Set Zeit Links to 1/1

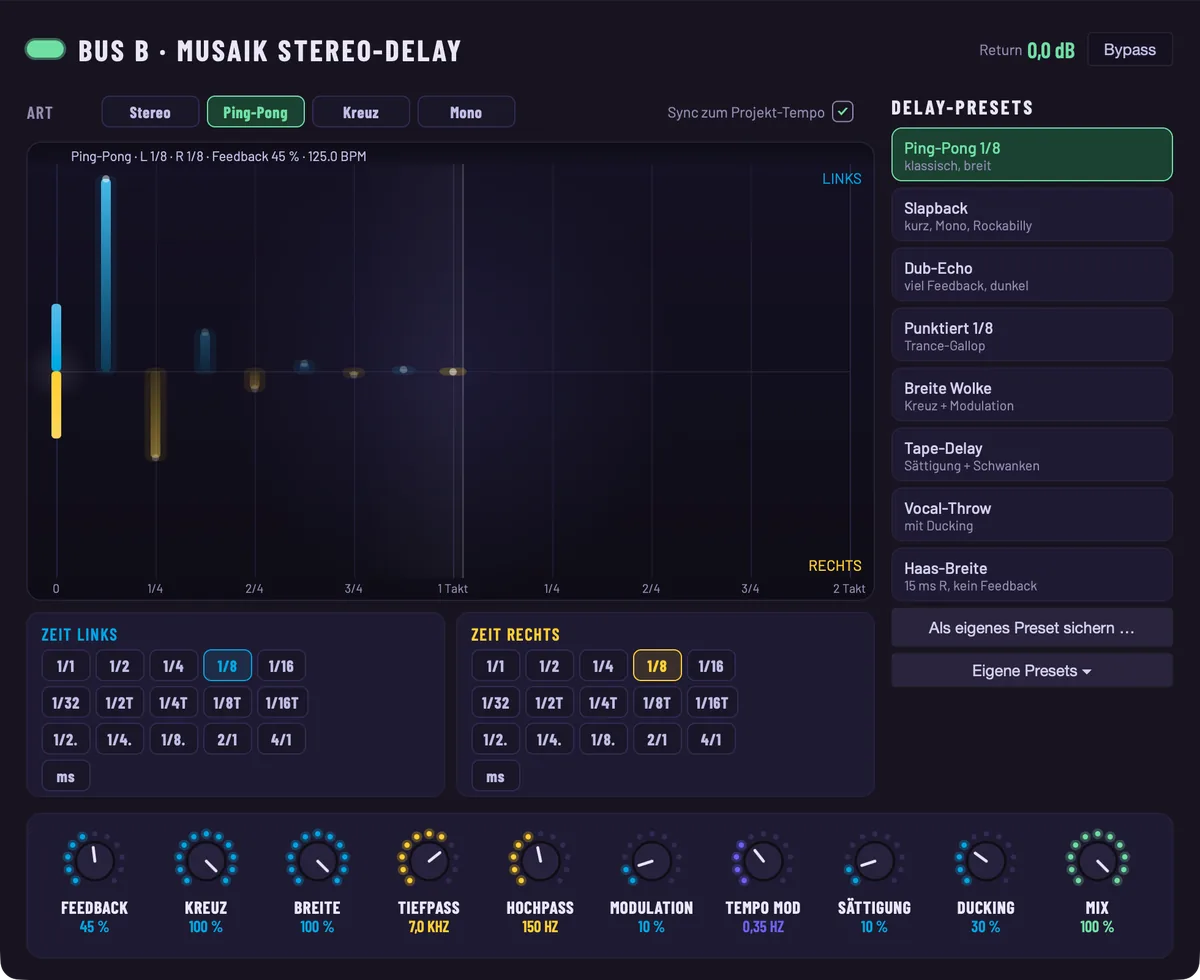click(x=66, y=666)
